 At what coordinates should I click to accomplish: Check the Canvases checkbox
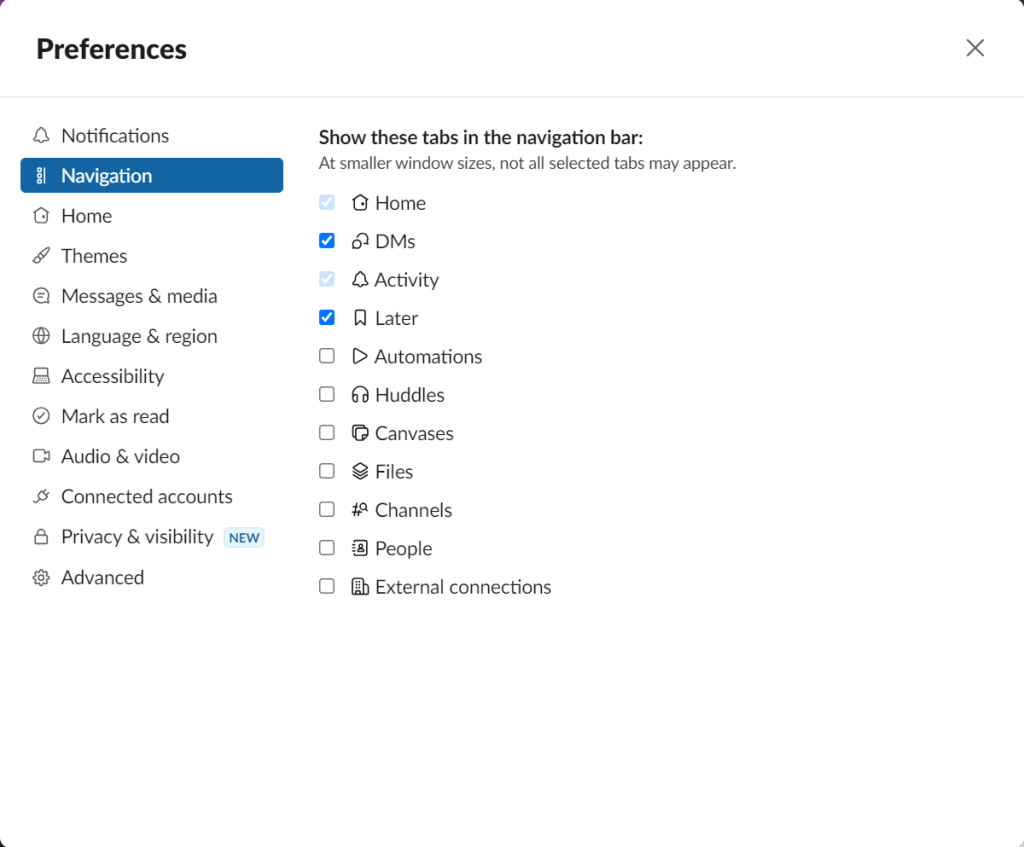[x=327, y=433]
